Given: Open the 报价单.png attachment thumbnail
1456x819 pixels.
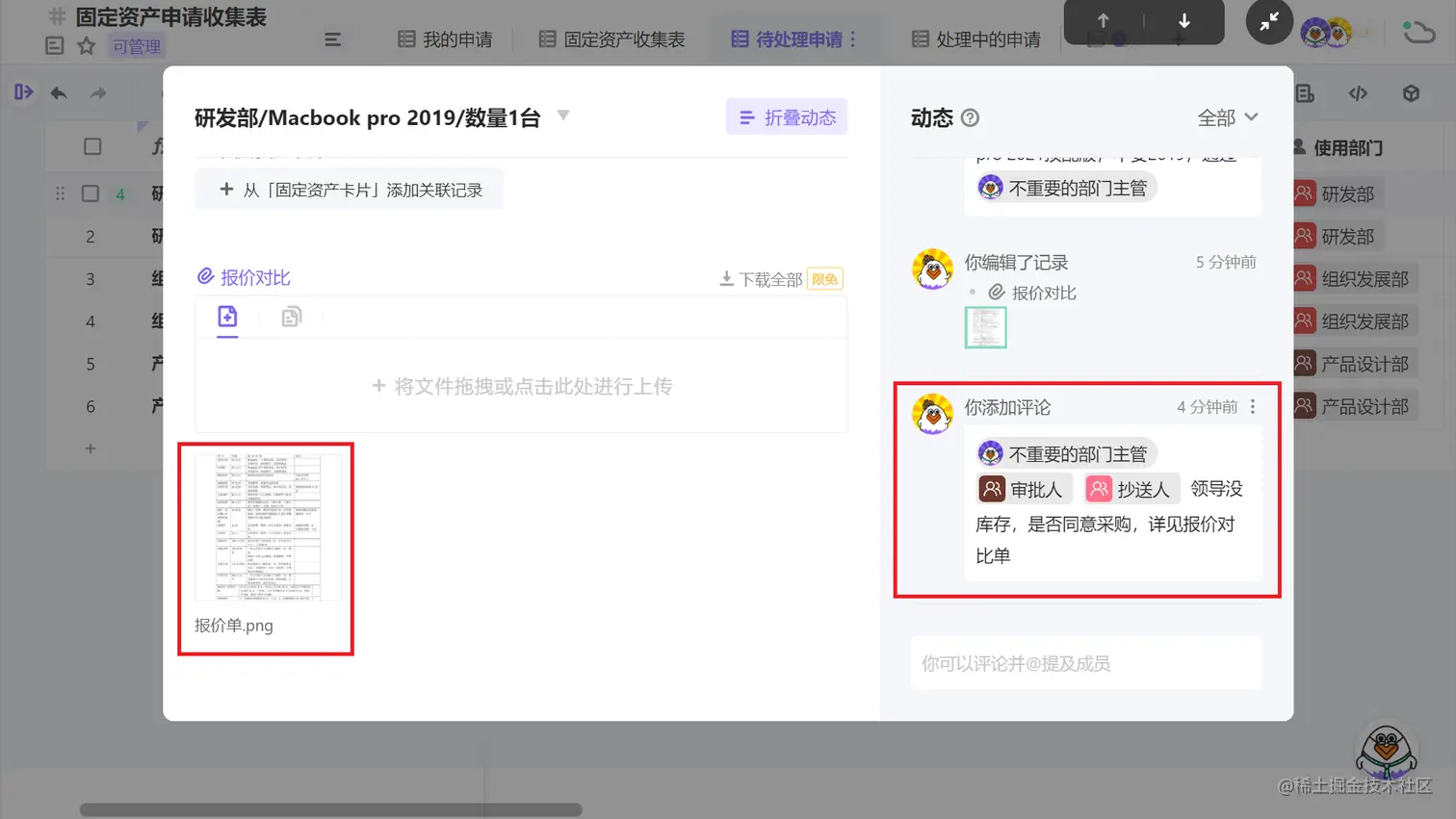Looking at the screenshot, I should (x=265, y=529).
